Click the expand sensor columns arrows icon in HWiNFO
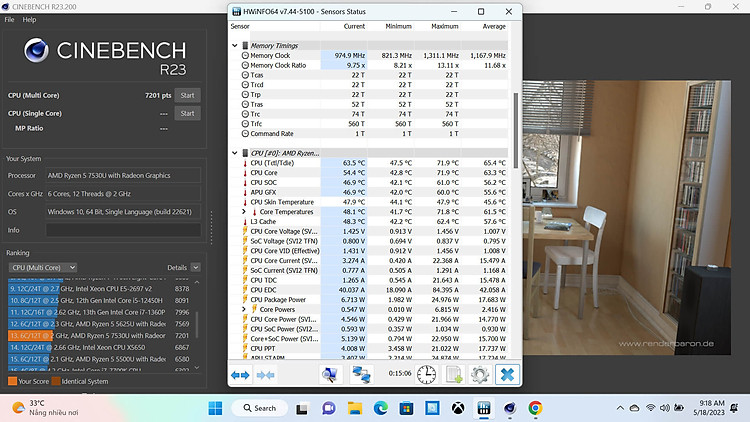Screen dimensions: 750x422 pyautogui.click(x=240, y=375)
